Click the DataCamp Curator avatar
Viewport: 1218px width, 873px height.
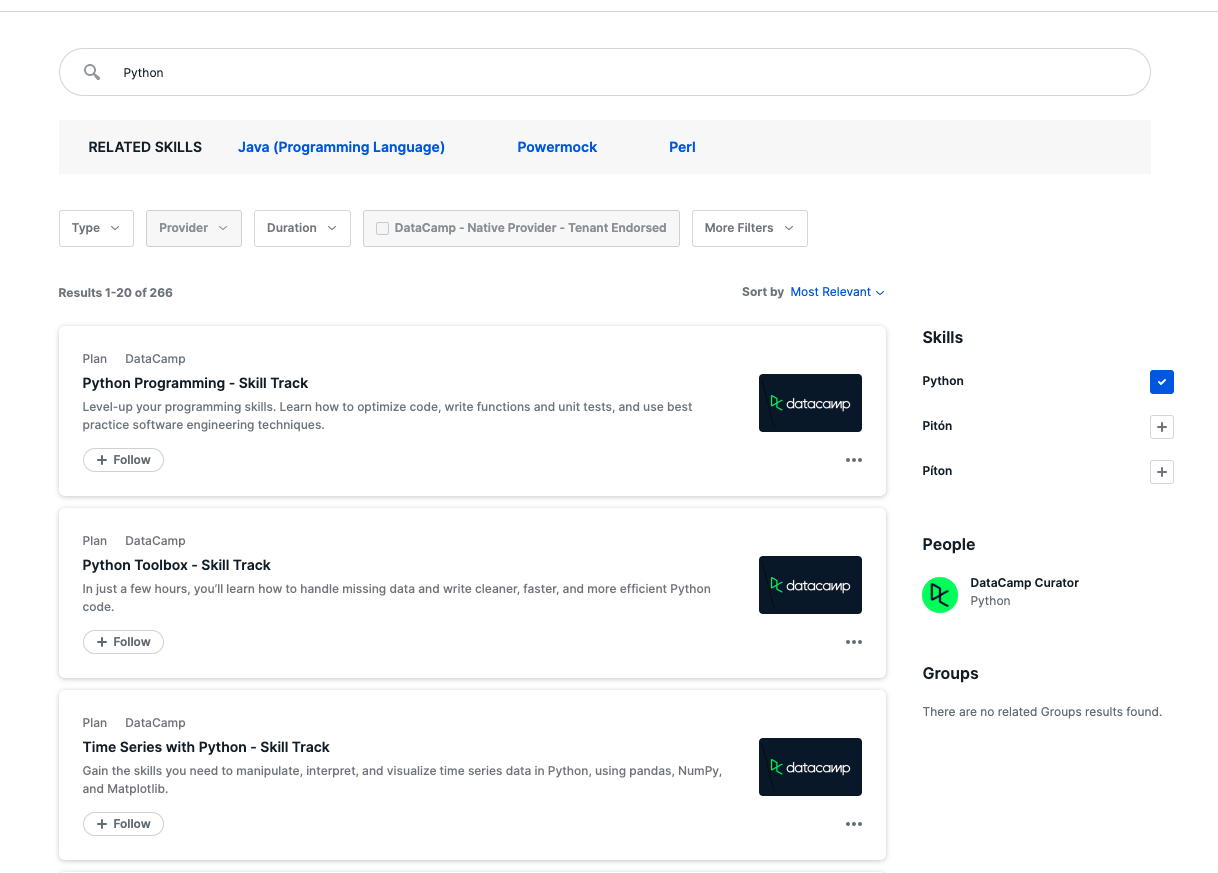(940, 595)
